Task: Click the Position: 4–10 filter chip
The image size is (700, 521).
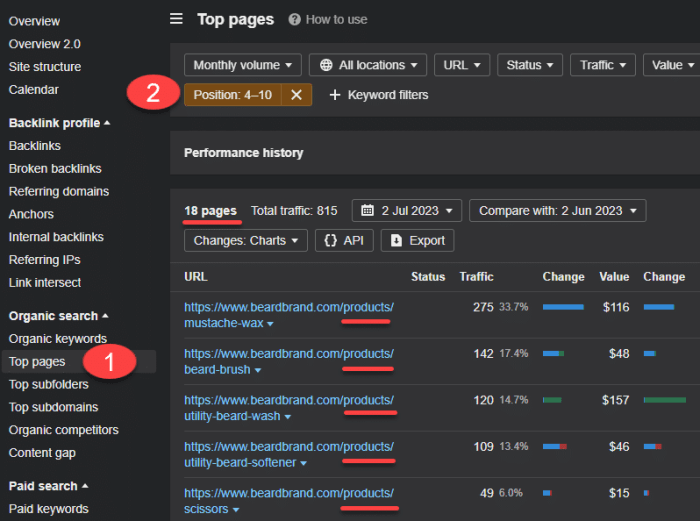Action: [x=233, y=95]
